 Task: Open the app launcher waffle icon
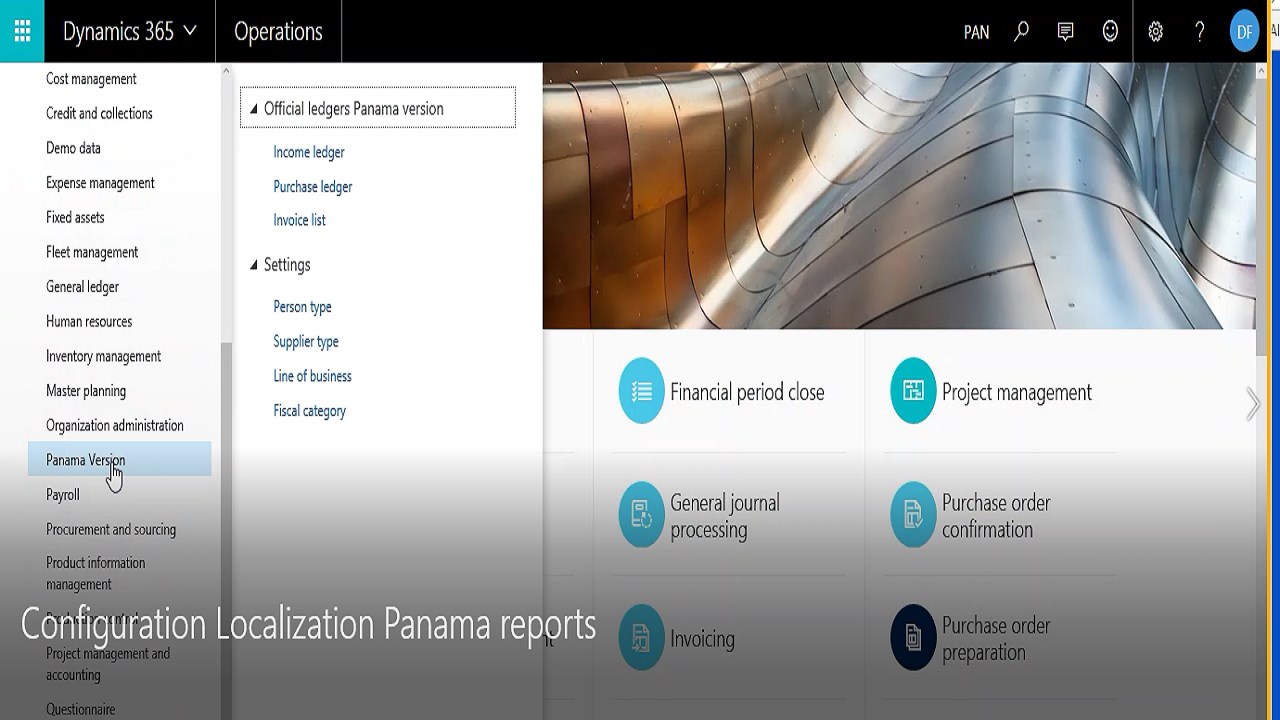(x=22, y=31)
